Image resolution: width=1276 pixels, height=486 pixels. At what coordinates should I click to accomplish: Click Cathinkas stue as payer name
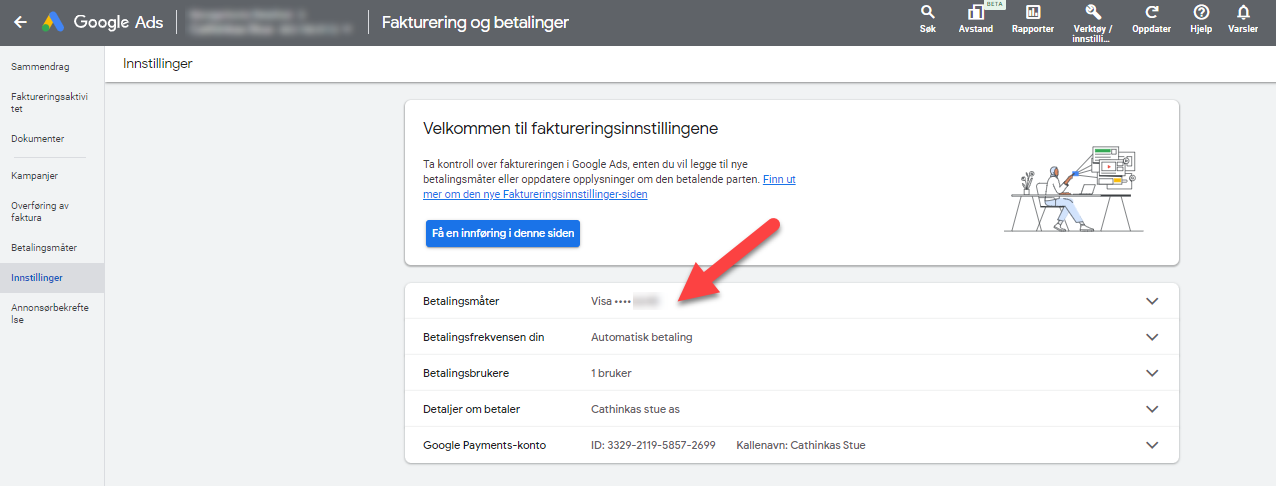click(x=636, y=409)
